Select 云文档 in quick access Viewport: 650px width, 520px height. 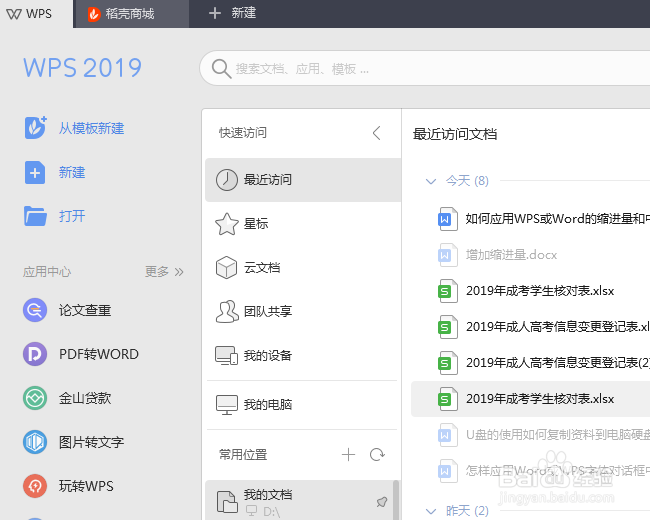(303, 267)
